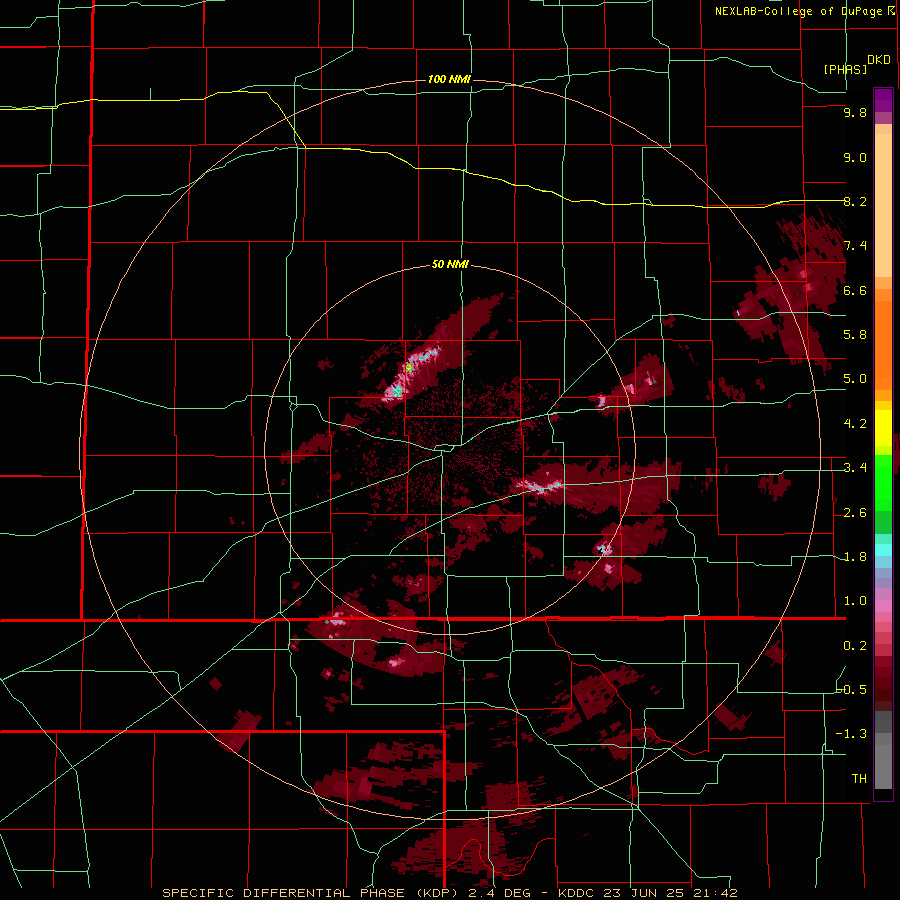
Task: Pick the cyan segment beside the 1.8 label
Action: coord(883,550)
